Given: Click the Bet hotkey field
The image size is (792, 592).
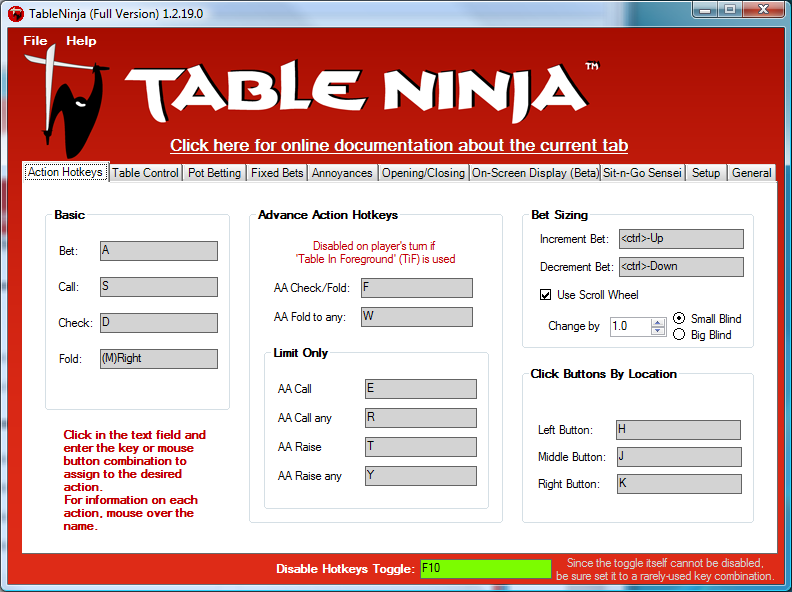Looking at the screenshot, I should 158,251.
